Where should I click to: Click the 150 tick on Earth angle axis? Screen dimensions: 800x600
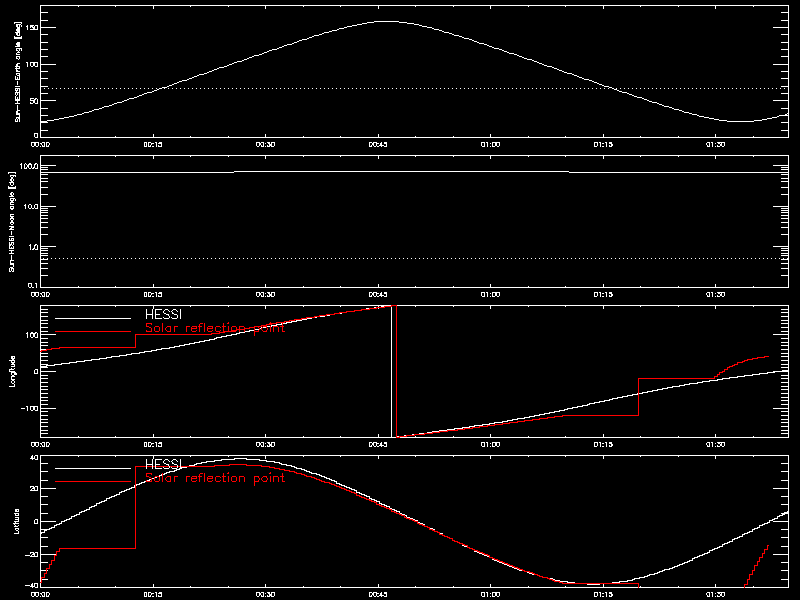32,28
